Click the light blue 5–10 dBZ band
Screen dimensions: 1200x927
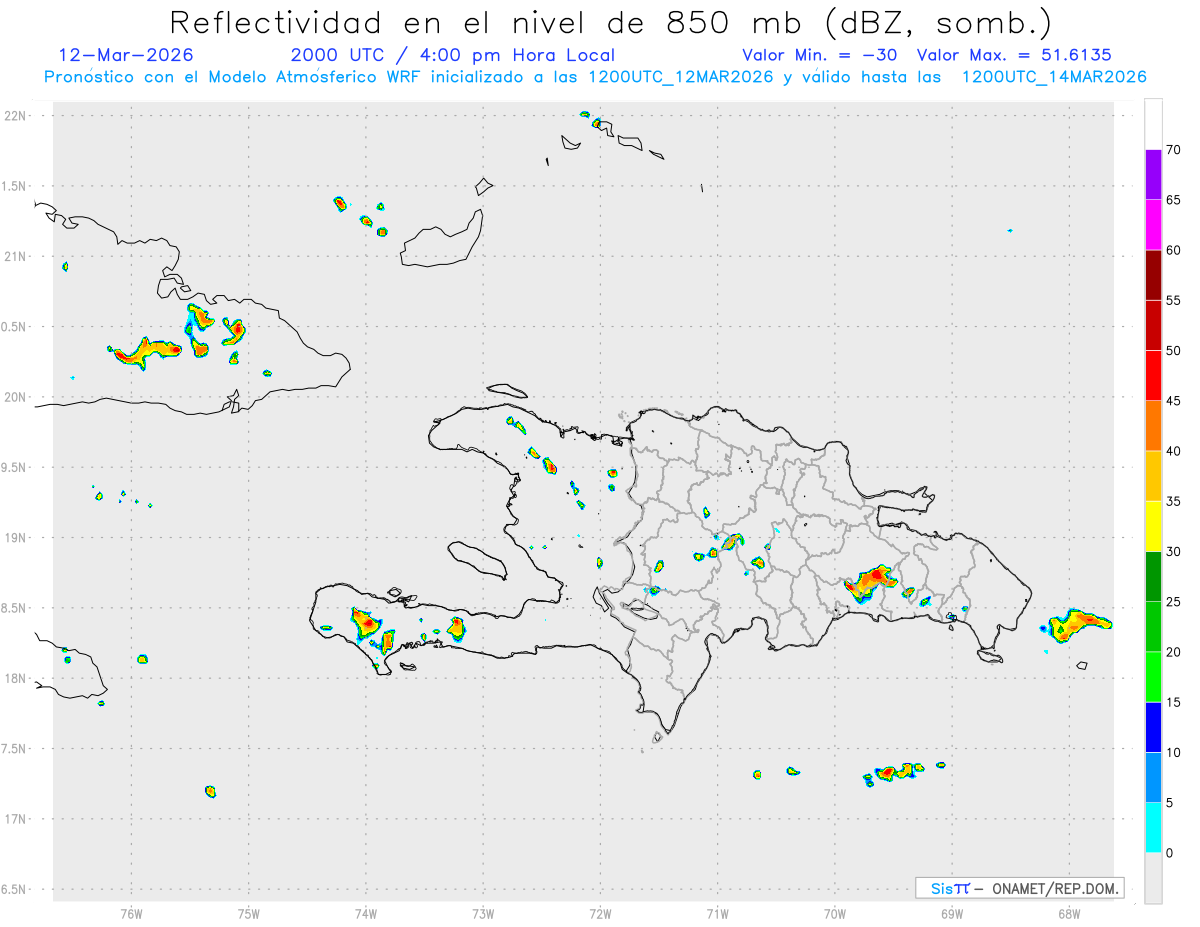[x=1153, y=778]
